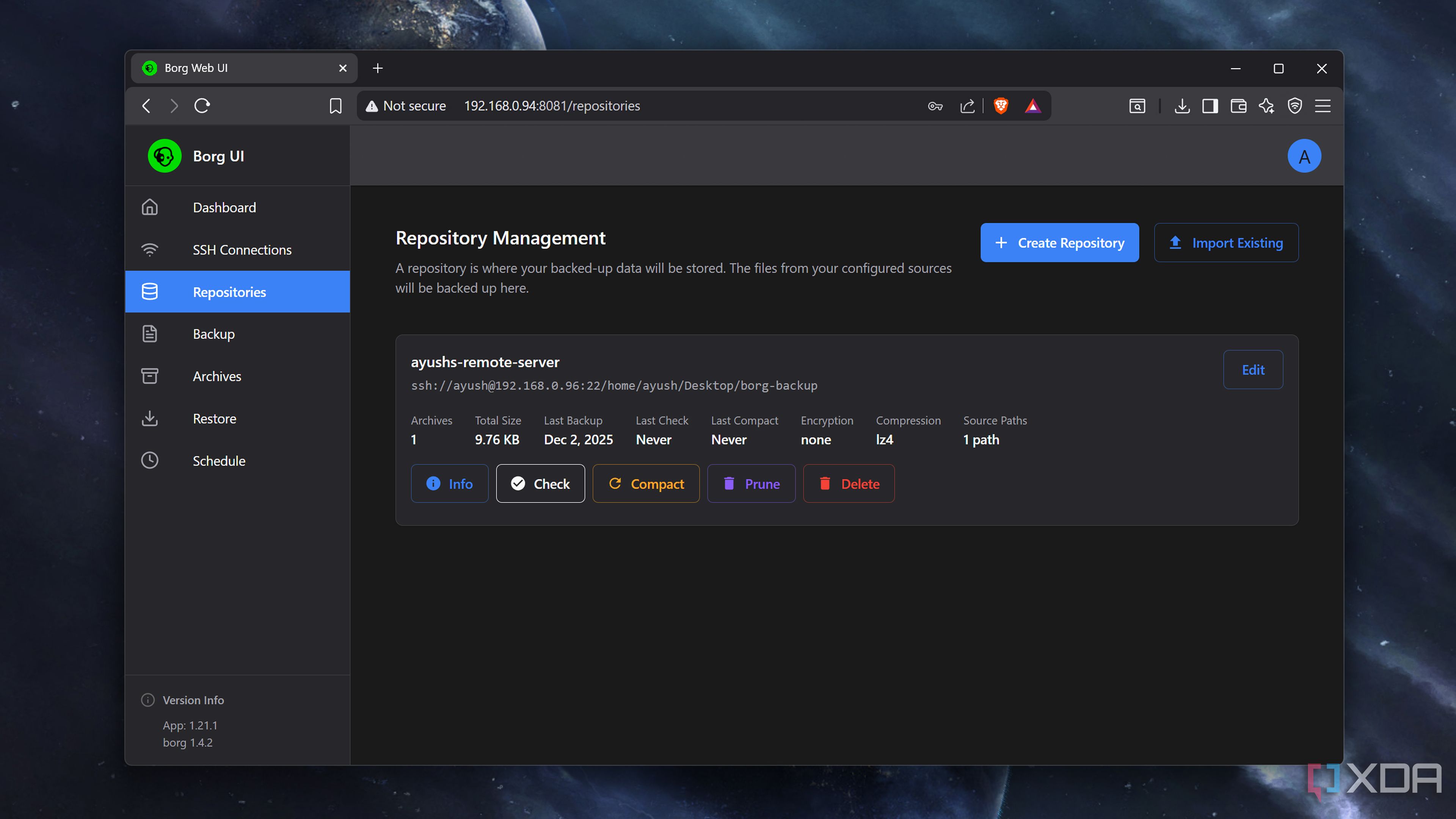
Task: Open the user avatar 'A' menu
Action: tap(1304, 156)
